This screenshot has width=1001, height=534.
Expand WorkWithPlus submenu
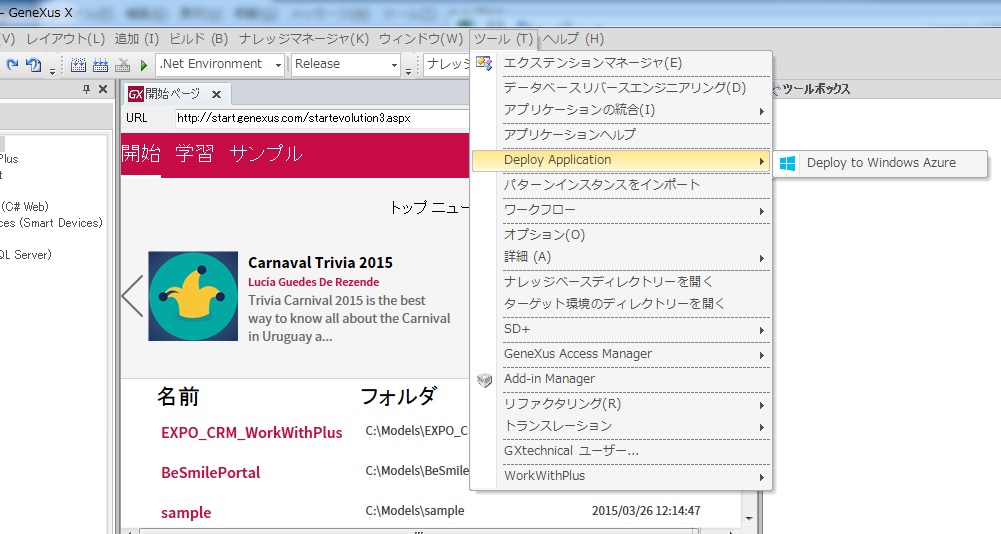762,477
